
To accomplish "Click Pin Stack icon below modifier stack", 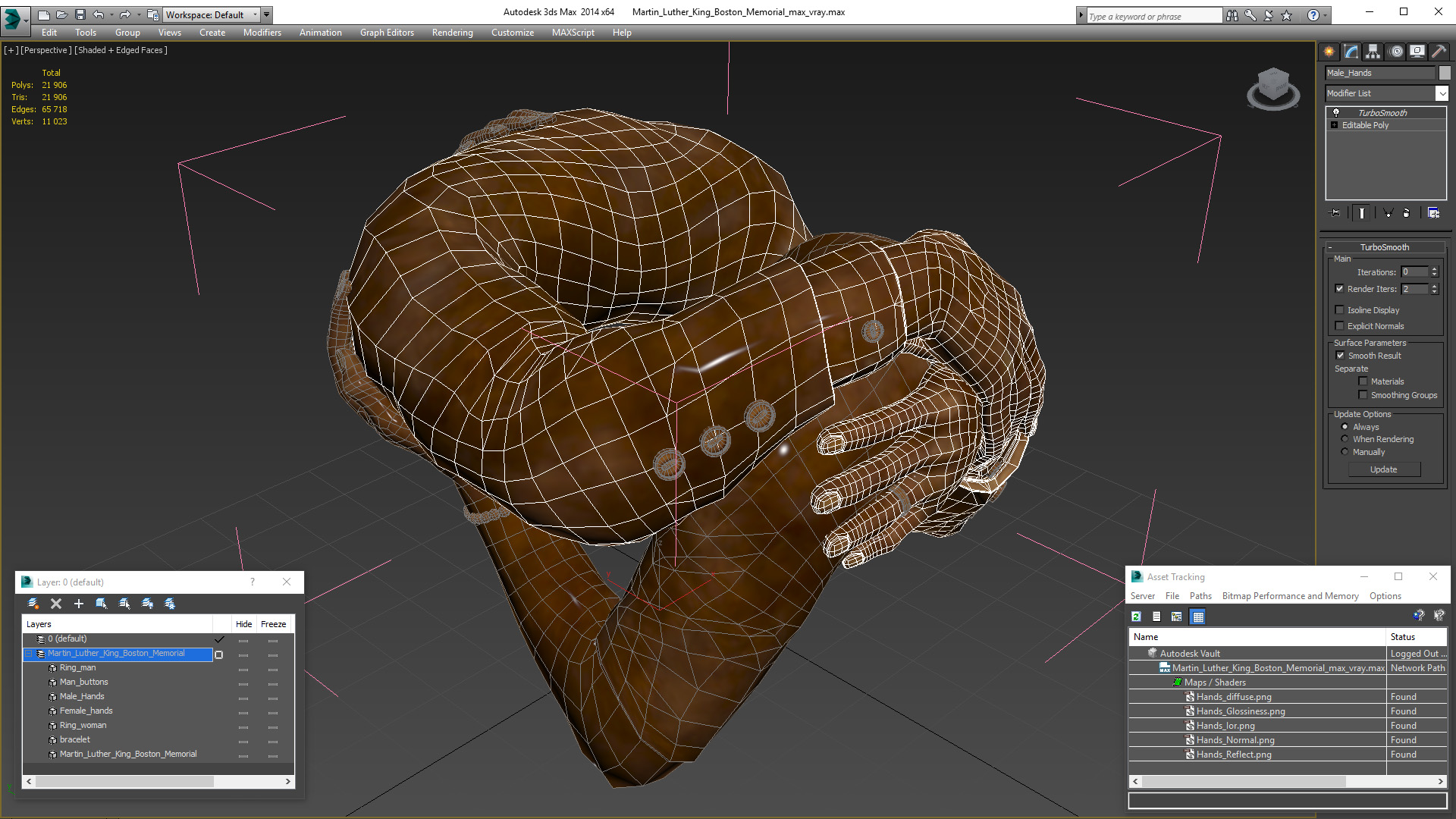I will point(1335,213).
